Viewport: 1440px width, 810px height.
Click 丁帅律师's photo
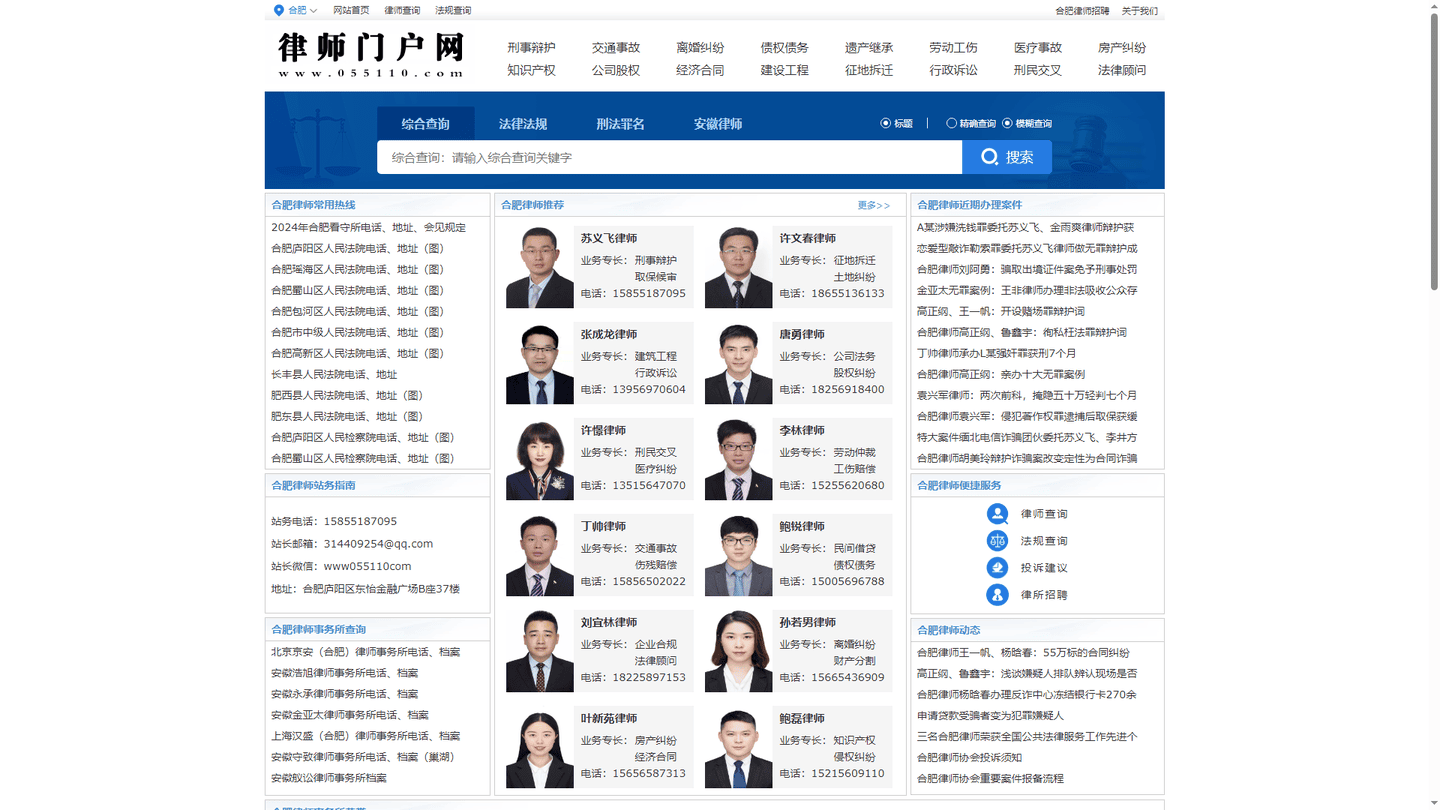coord(540,555)
